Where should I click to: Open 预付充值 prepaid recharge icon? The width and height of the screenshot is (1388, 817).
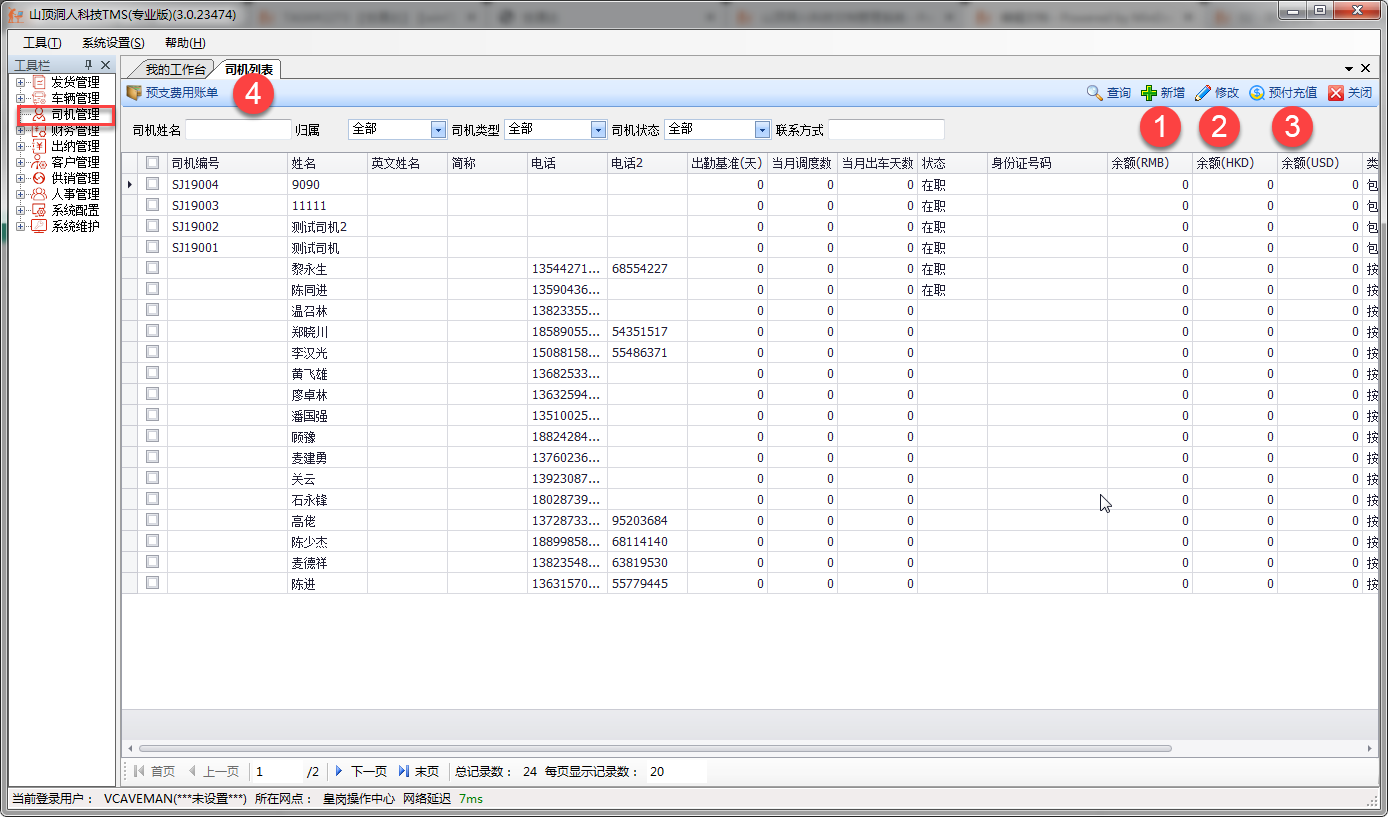1257,93
